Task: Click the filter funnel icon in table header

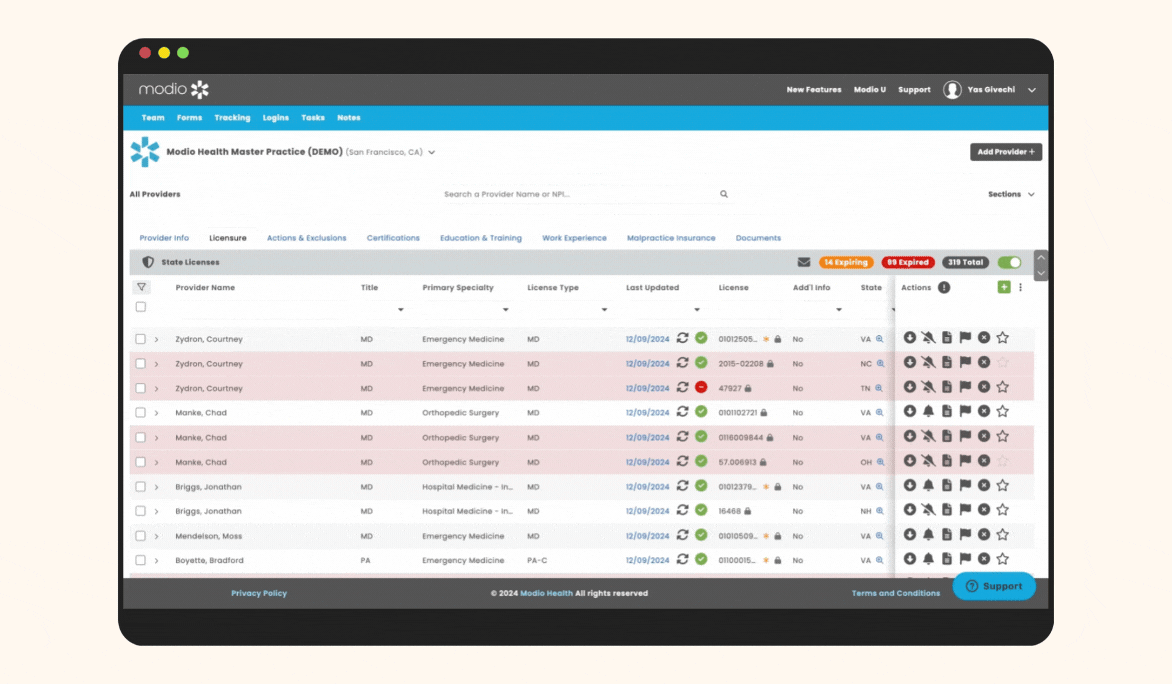Action: click(x=141, y=287)
